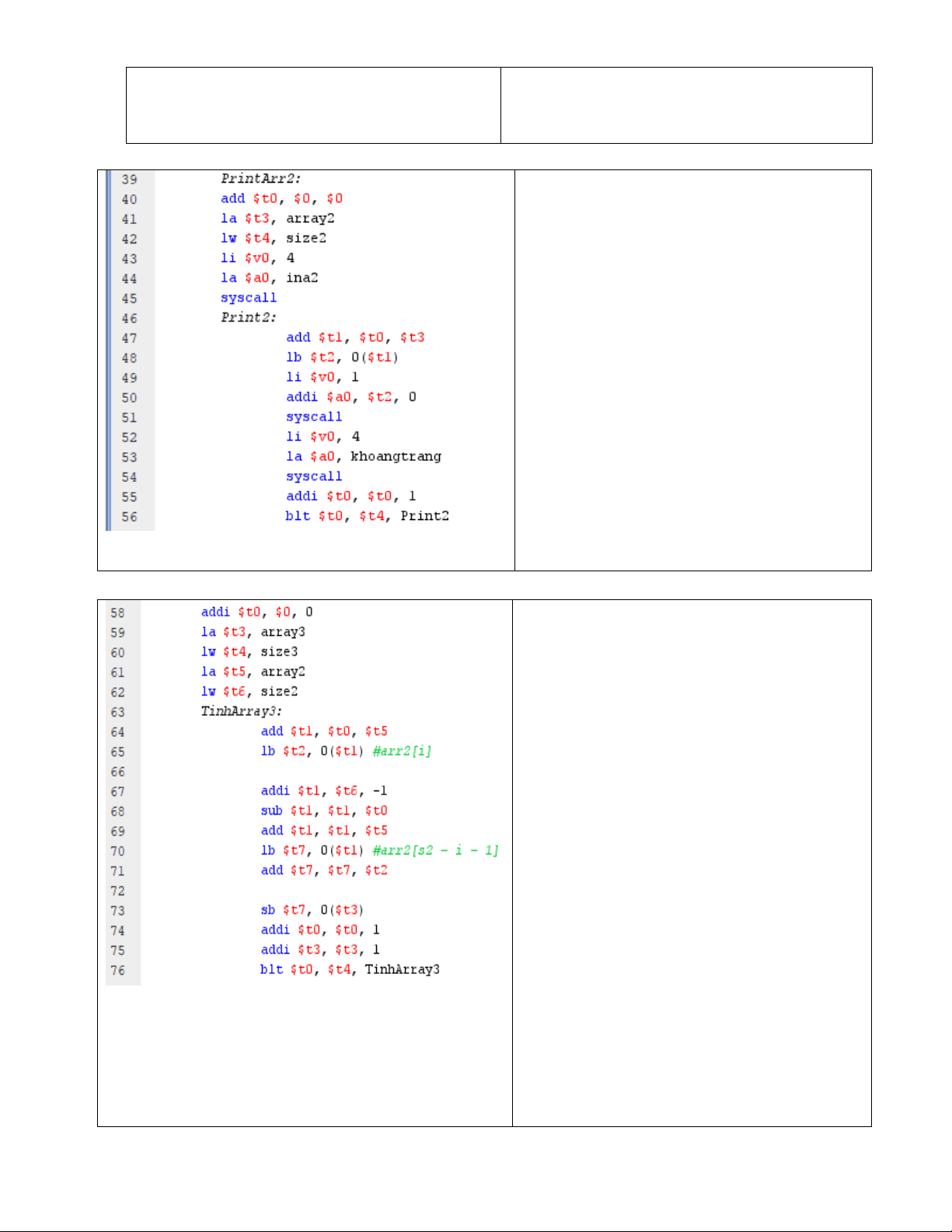Click the '#arr2[s2 - i - 1]' comment
The width and height of the screenshot is (952, 1232).
point(435,850)
